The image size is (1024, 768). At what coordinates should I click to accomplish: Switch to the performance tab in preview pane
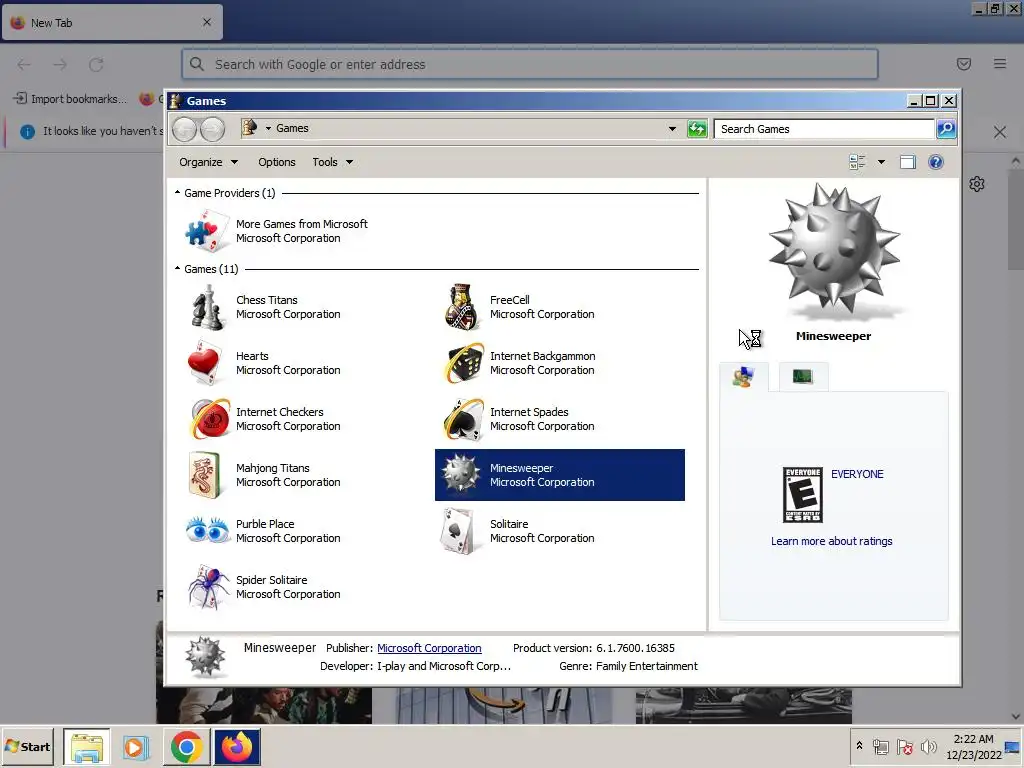803,377
